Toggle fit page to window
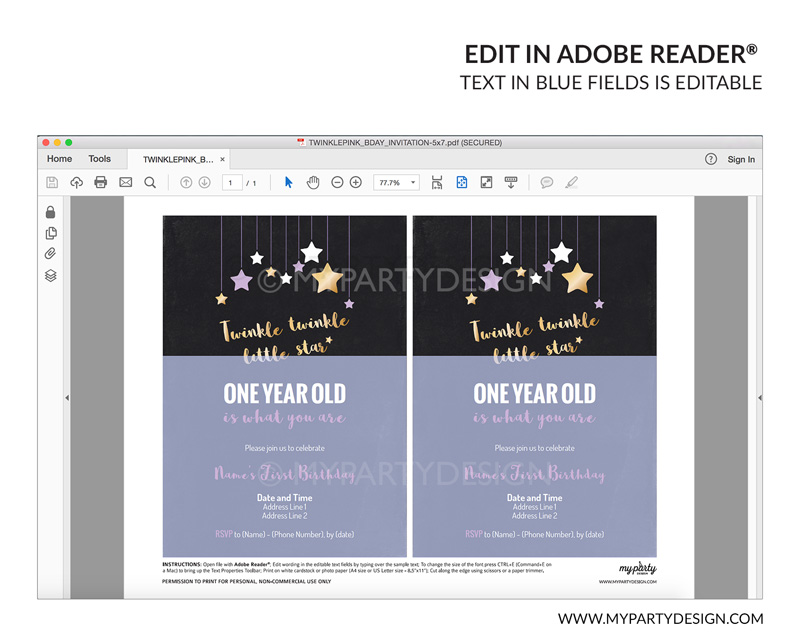Screen dimensions: 800x637 click(x=462, y=183)
